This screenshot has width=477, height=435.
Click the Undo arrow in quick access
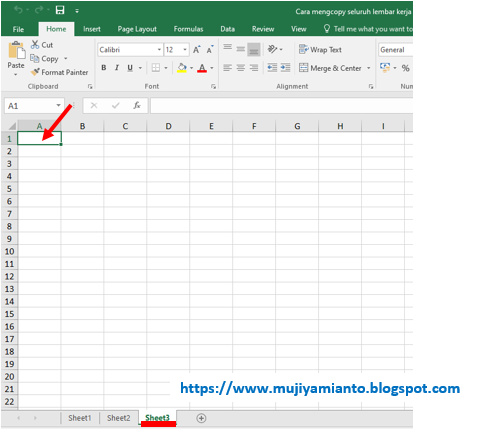click(18, 10)
